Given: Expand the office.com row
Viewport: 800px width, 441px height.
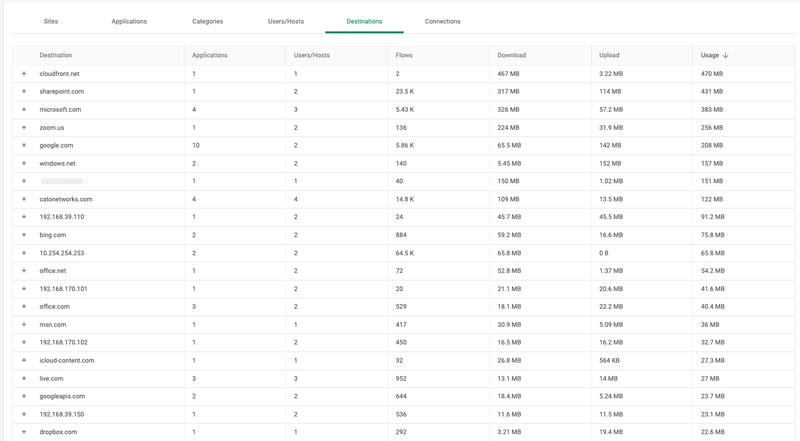Looking at the screenshot, I should 24,307.
